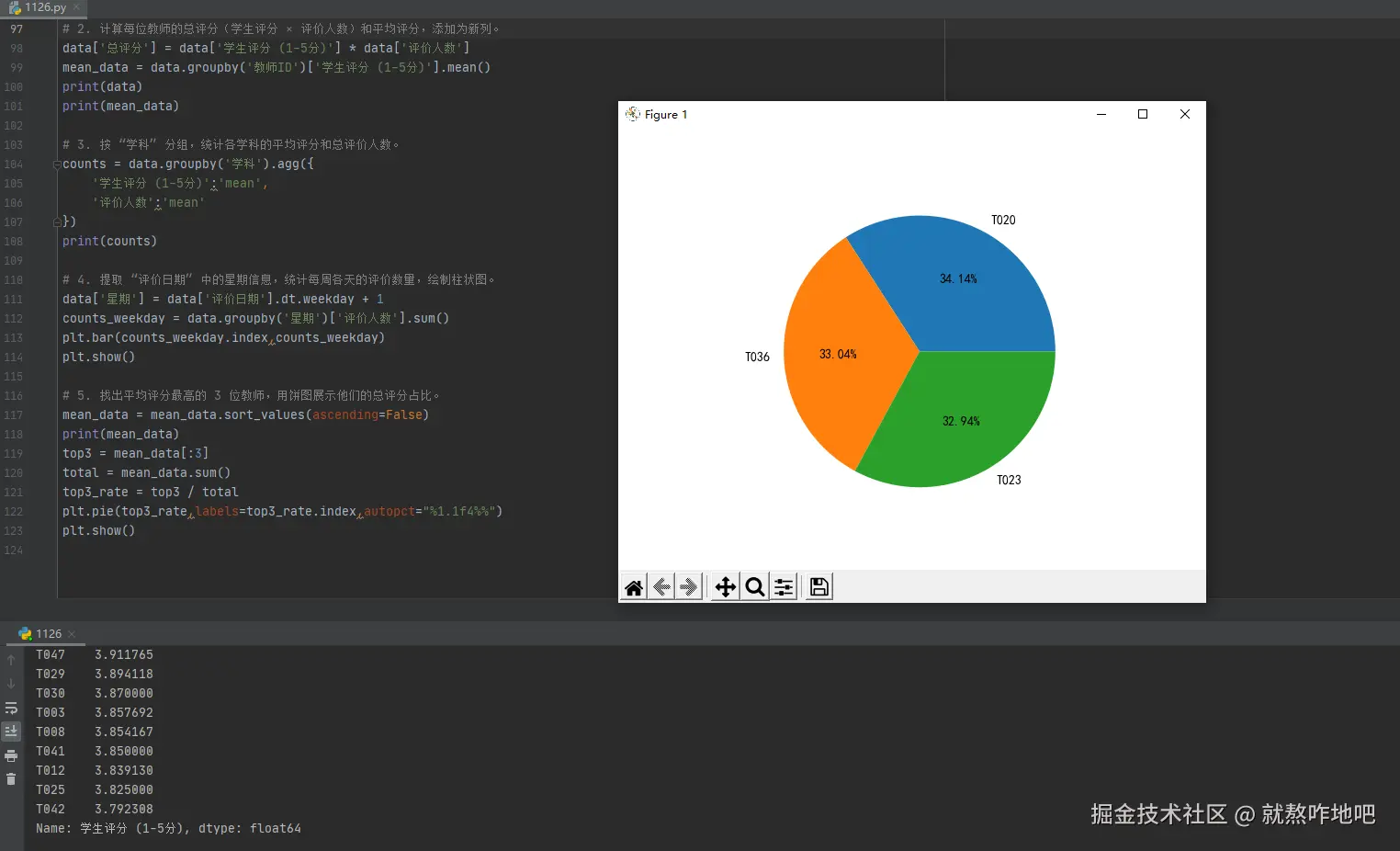The height and width of the screenshot is (851, 1400).
Task: Open Configure subplots sliders tool
Action: pyautogui.click(x=784, y=587)
